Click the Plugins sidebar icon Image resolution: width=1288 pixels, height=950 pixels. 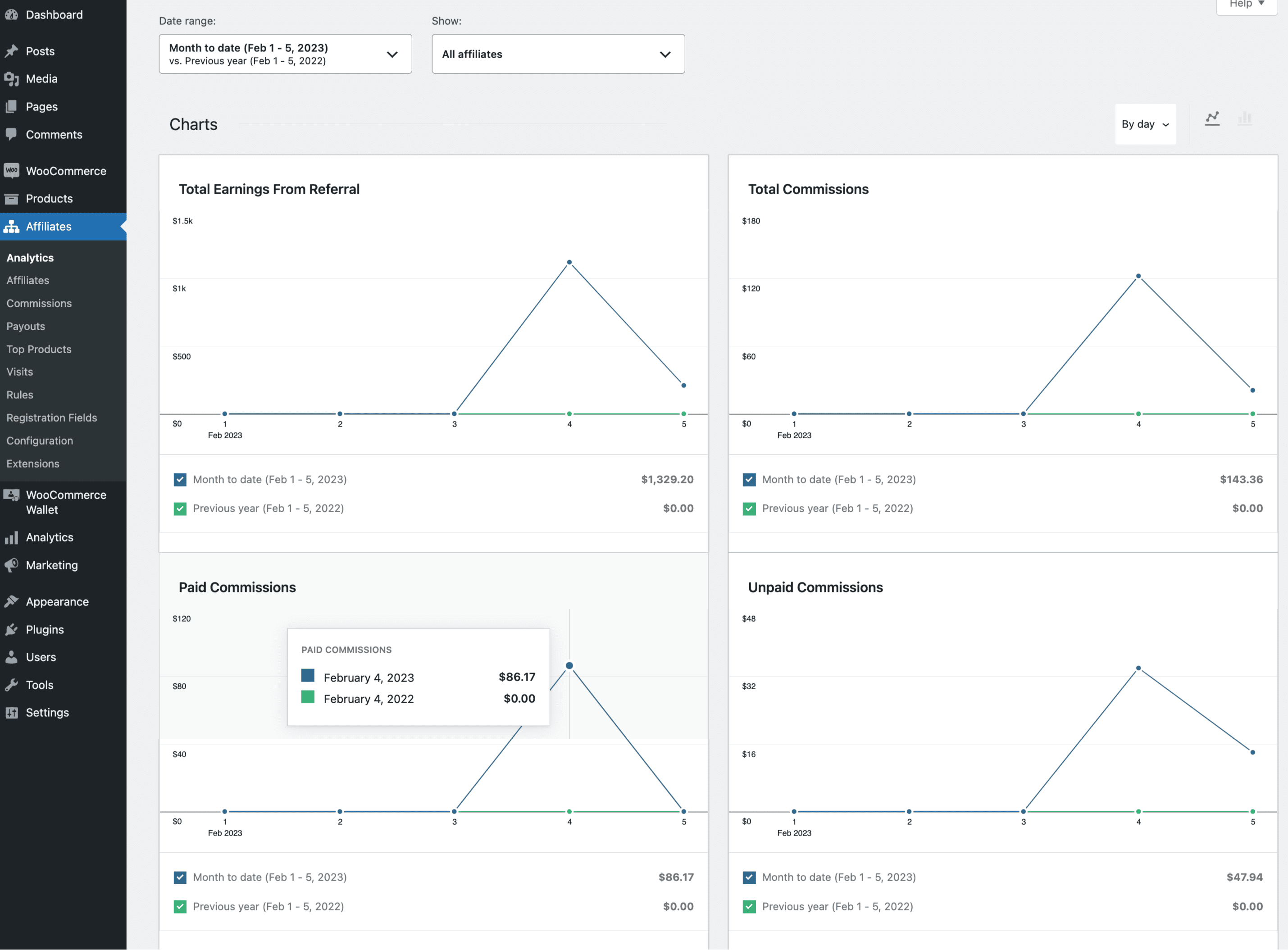point(12,630)
